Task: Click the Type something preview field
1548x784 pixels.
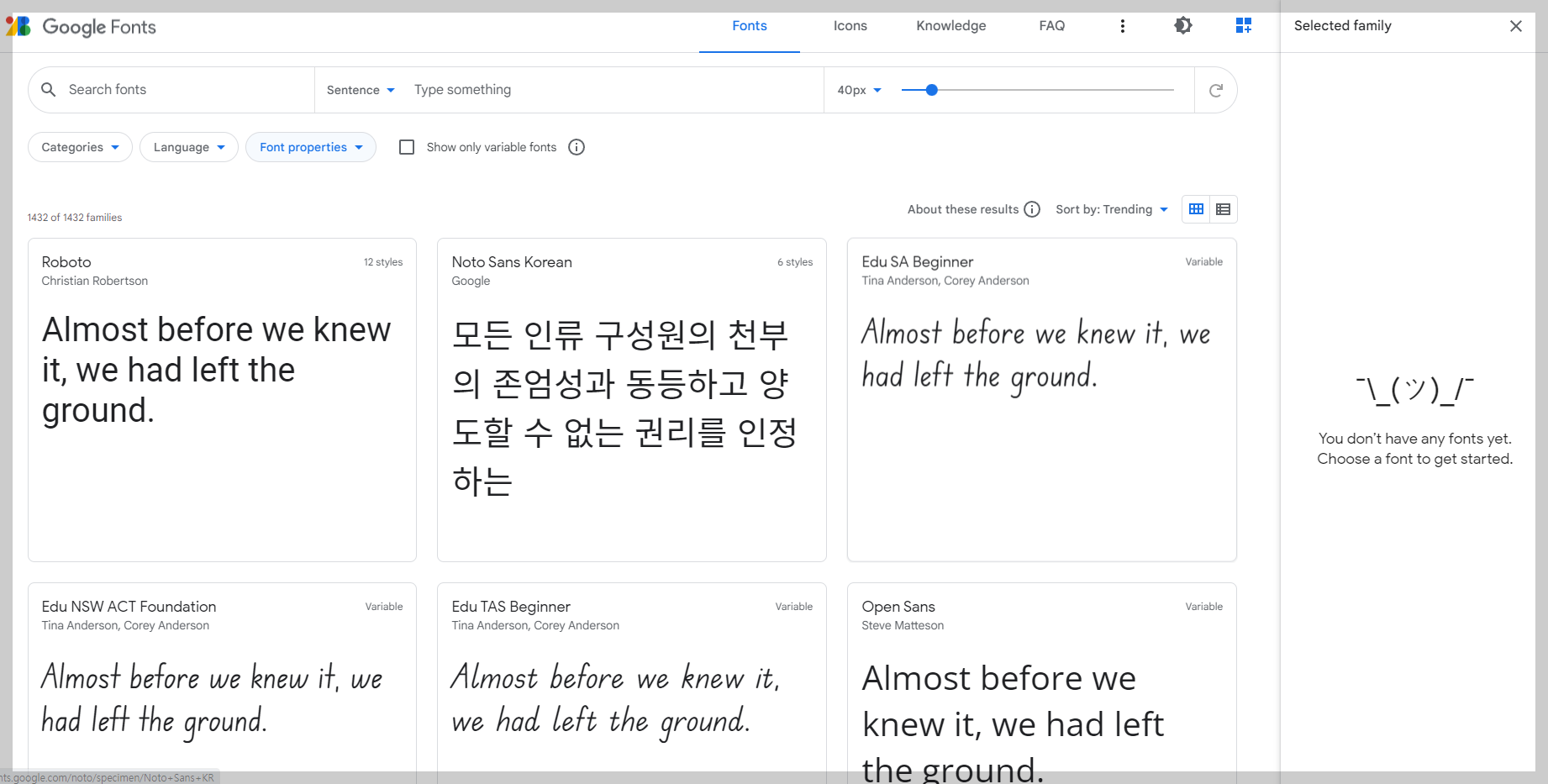Action: pos(613,90)
